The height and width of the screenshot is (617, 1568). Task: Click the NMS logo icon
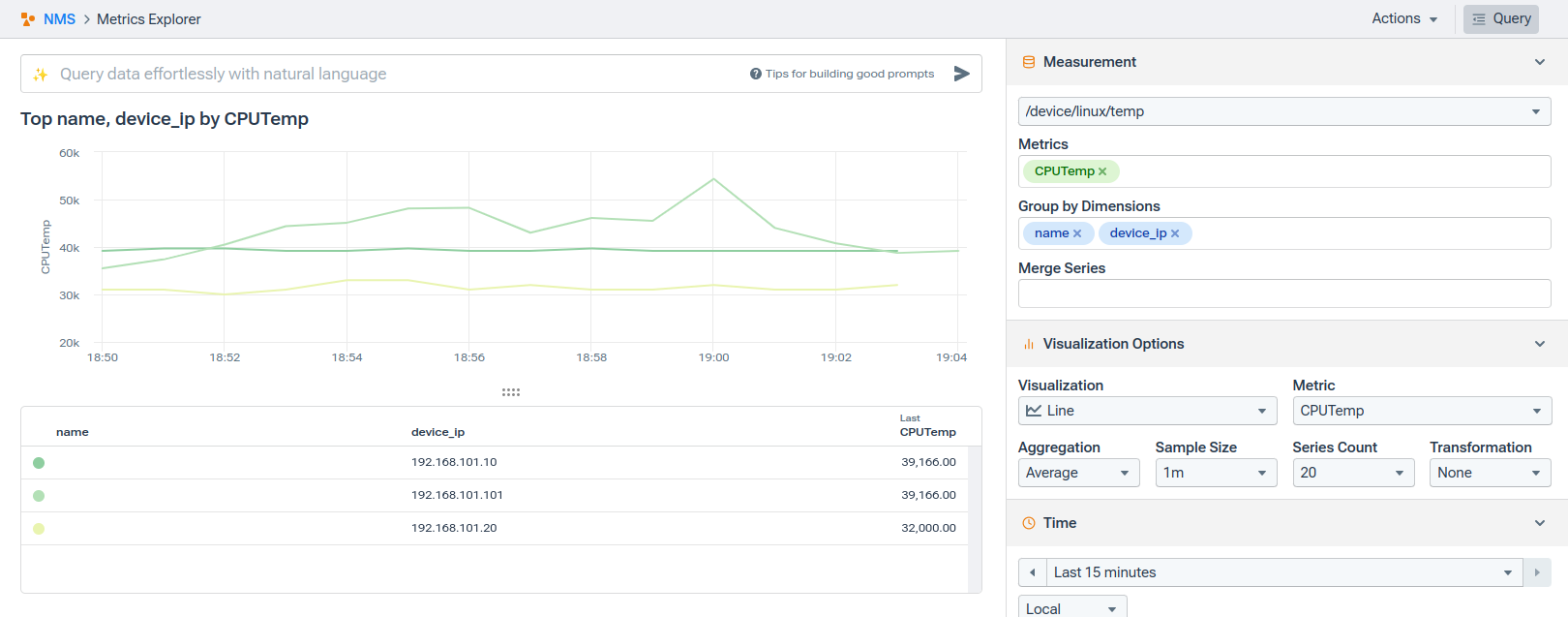[28, 19]
